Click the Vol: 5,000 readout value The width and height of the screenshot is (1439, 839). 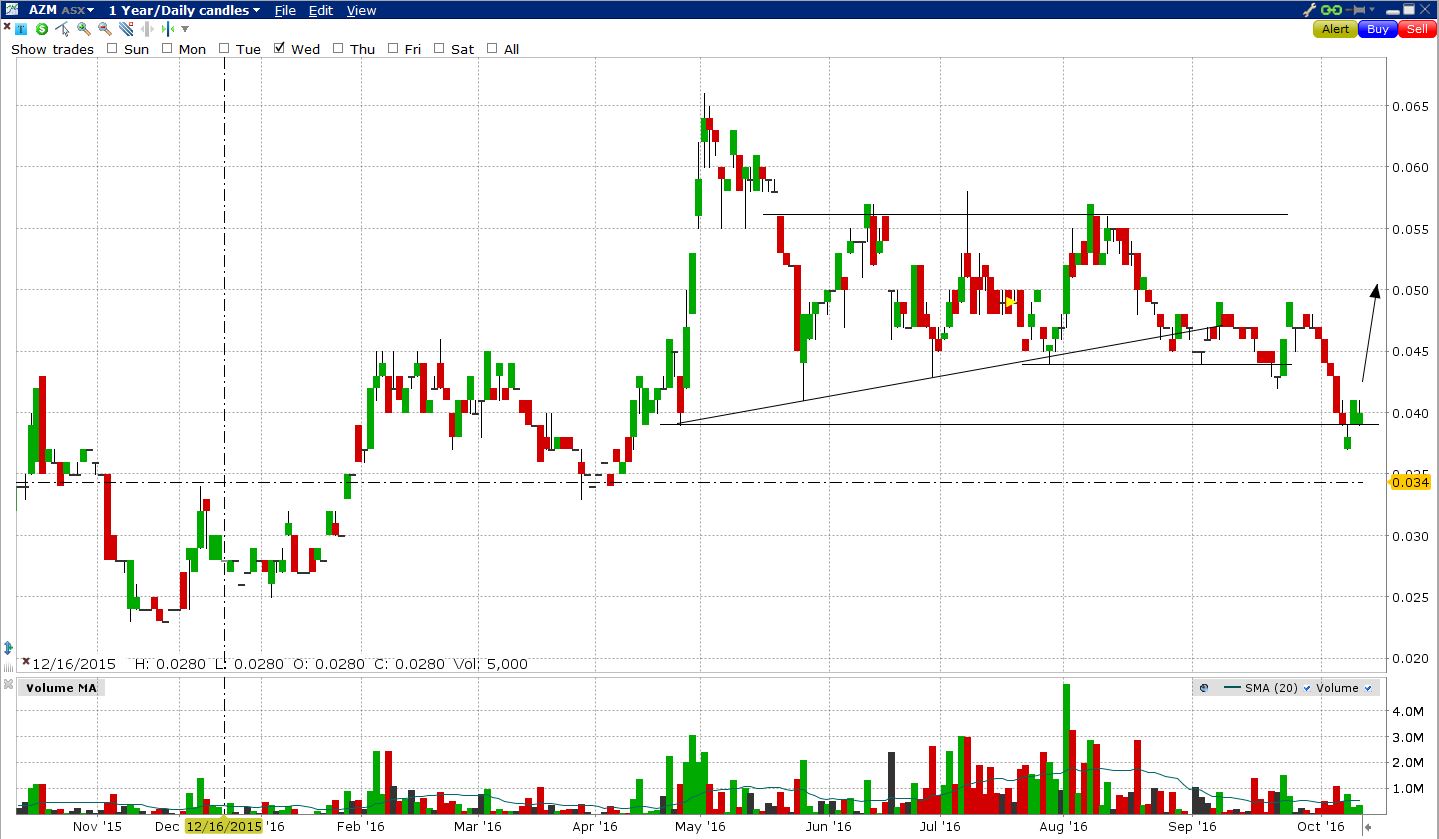pos(489,664)
